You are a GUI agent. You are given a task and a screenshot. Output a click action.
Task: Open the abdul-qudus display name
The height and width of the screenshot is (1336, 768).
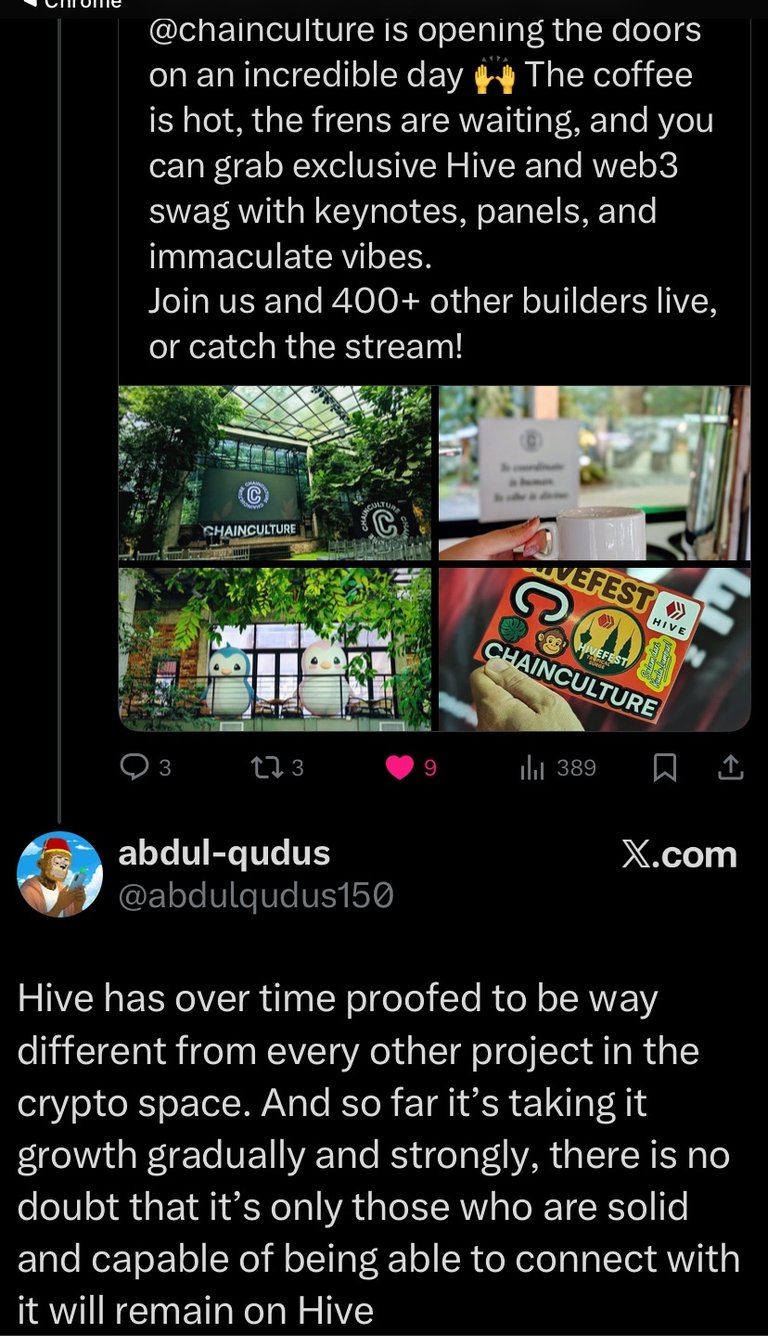click(x=224, y=853)
